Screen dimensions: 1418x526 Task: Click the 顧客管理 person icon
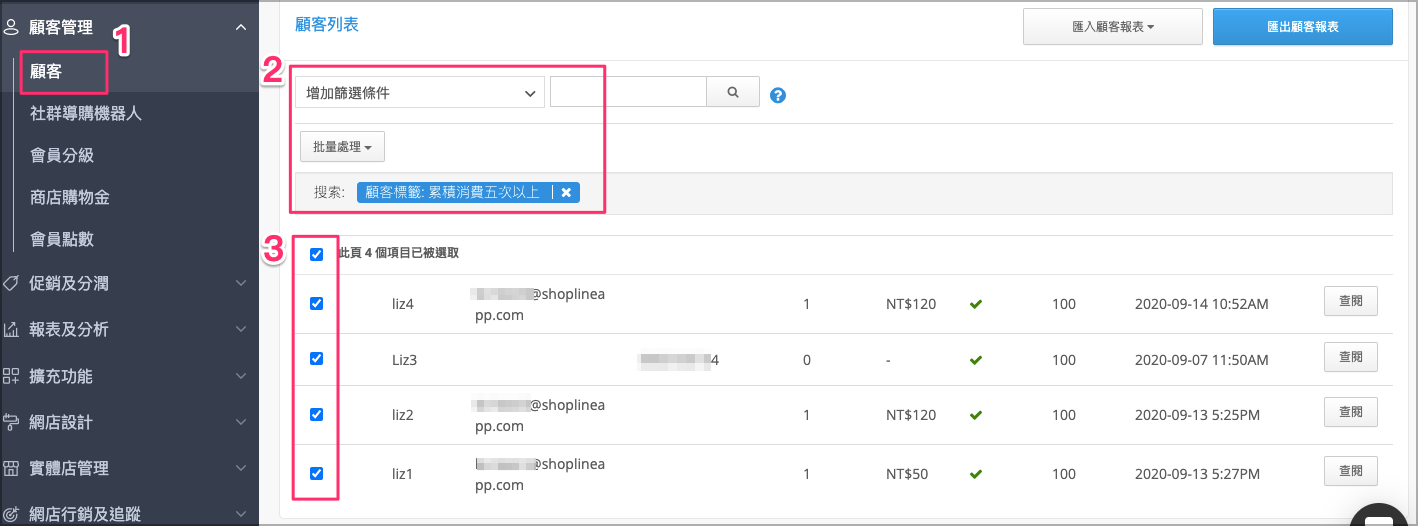point(12,28)
